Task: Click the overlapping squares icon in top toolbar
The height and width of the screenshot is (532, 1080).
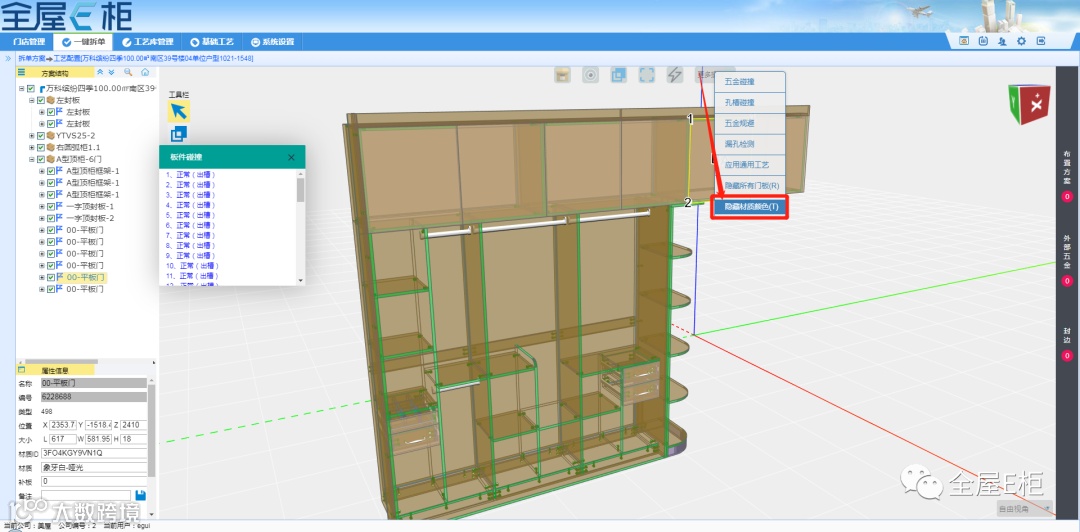Action: [x=619, y=75]
